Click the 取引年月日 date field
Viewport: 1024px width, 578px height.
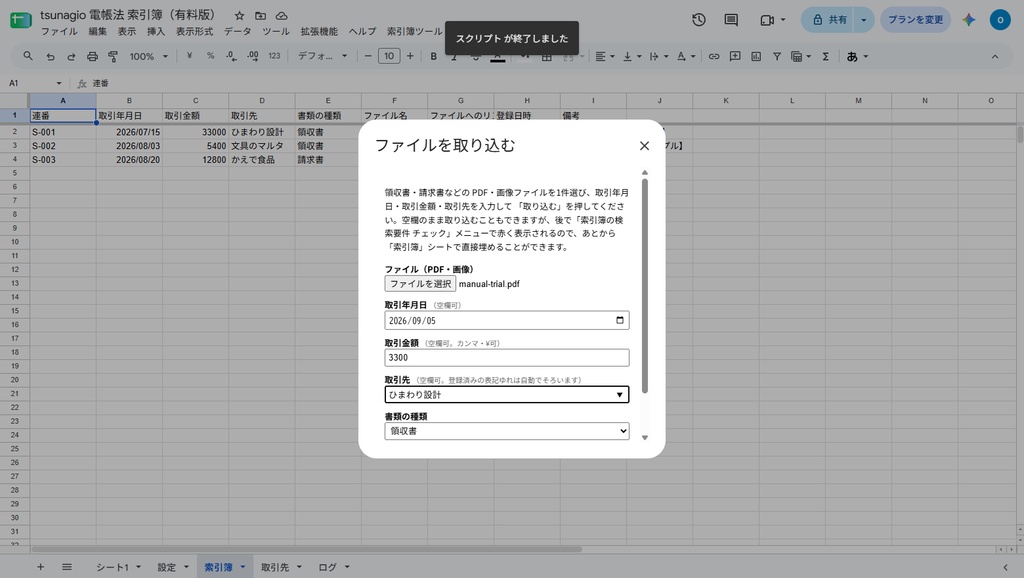click(507, 320)
